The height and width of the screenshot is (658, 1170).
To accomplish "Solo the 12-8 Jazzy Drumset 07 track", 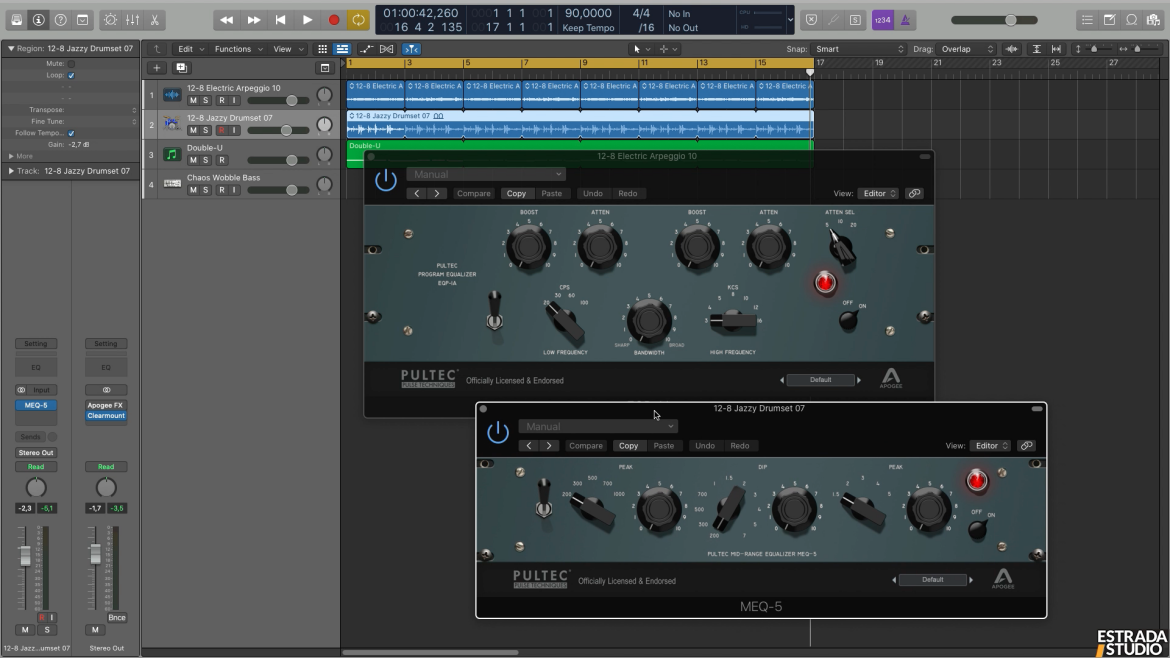I will click(x=206, y=131).
